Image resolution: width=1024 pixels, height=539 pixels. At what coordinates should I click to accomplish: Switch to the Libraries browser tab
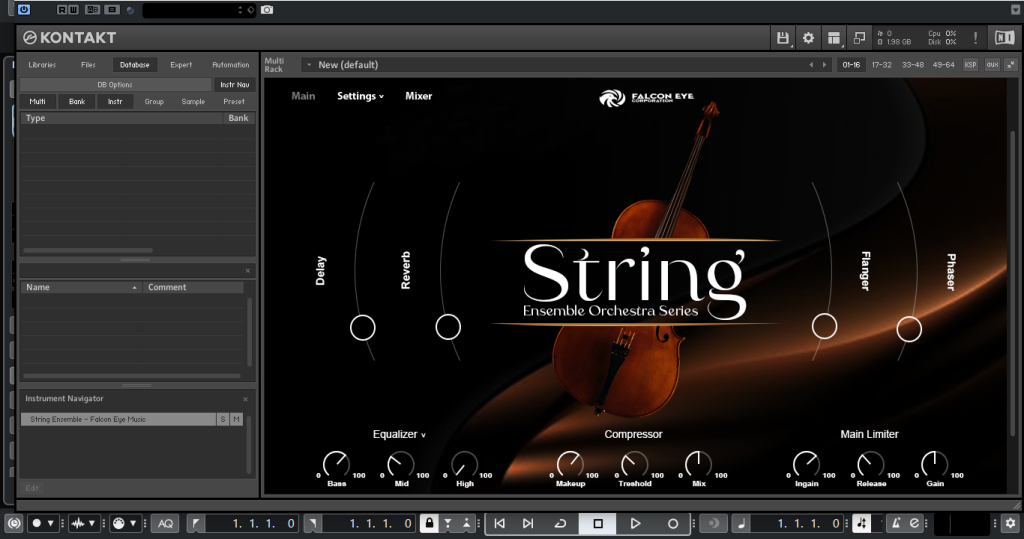(x=42, y=65)
